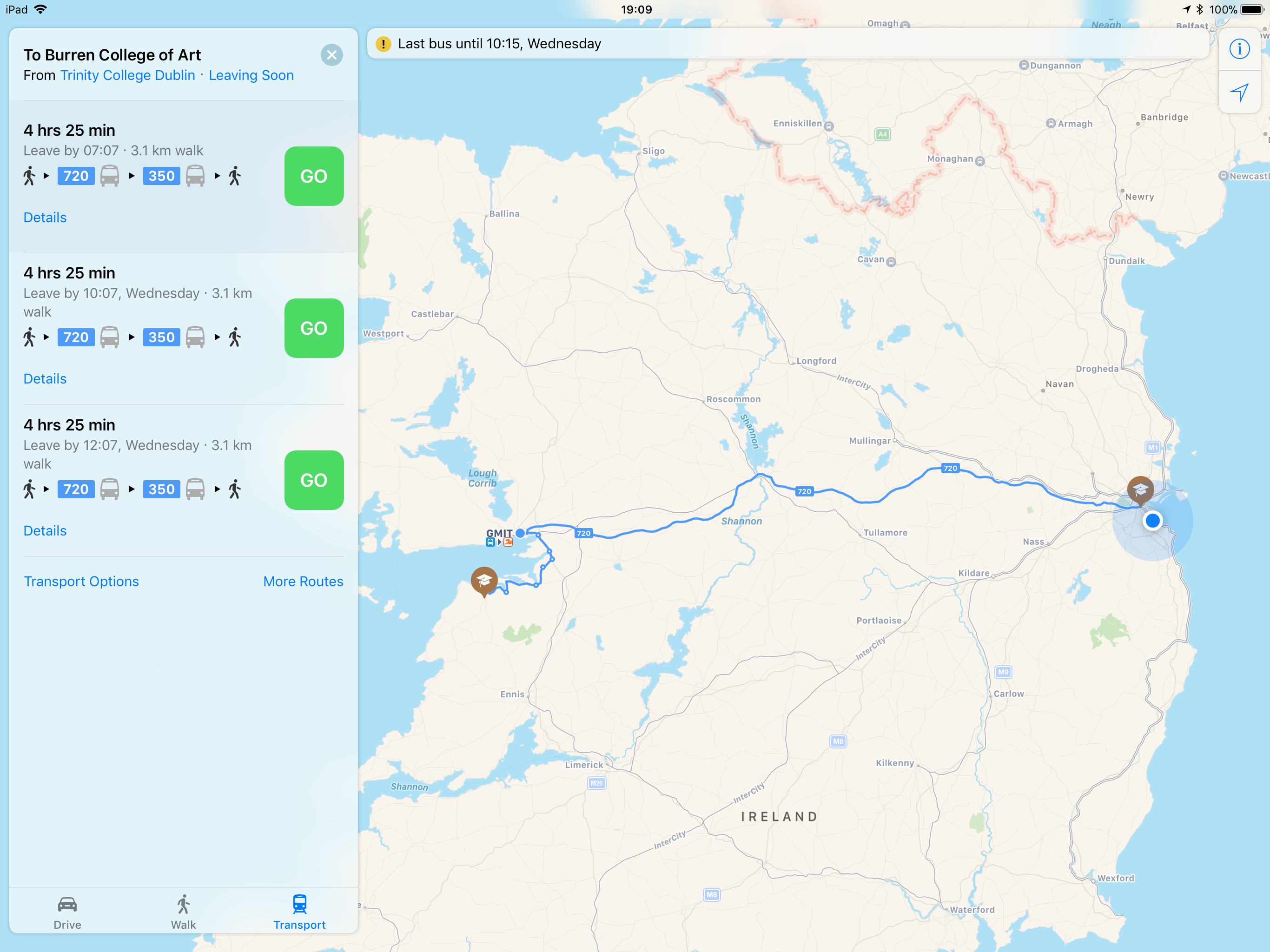Open Transport Options link
Viewport: 1270px width, 952px height.
(81, 582)
